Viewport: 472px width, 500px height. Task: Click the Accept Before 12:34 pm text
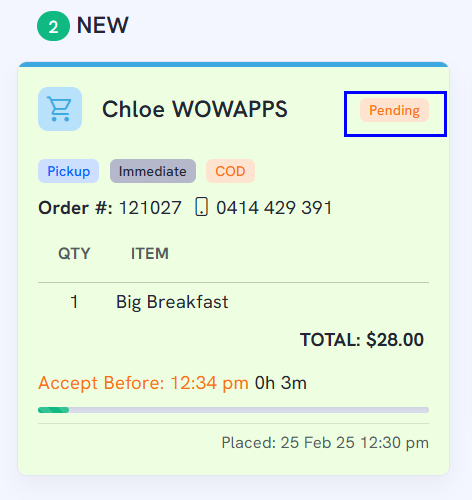point(143,383)
